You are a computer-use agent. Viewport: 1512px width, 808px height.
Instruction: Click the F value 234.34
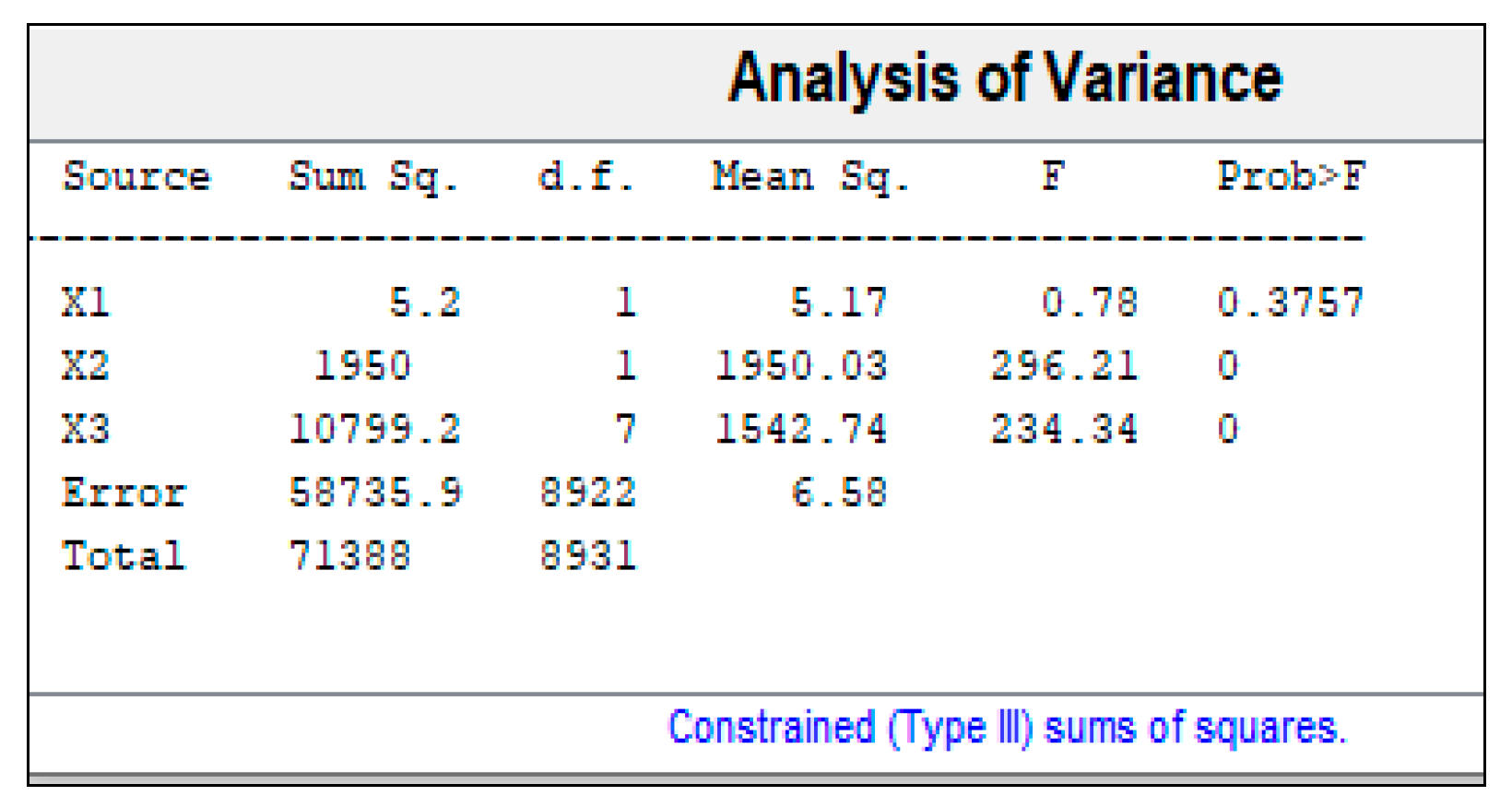(x=1064, y=429)
